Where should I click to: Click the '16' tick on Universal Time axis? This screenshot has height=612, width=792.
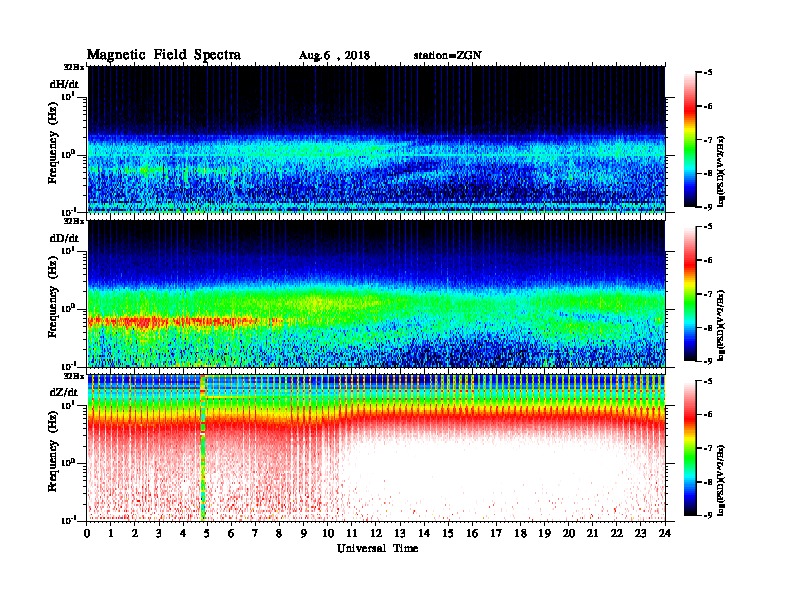(472, 533)
